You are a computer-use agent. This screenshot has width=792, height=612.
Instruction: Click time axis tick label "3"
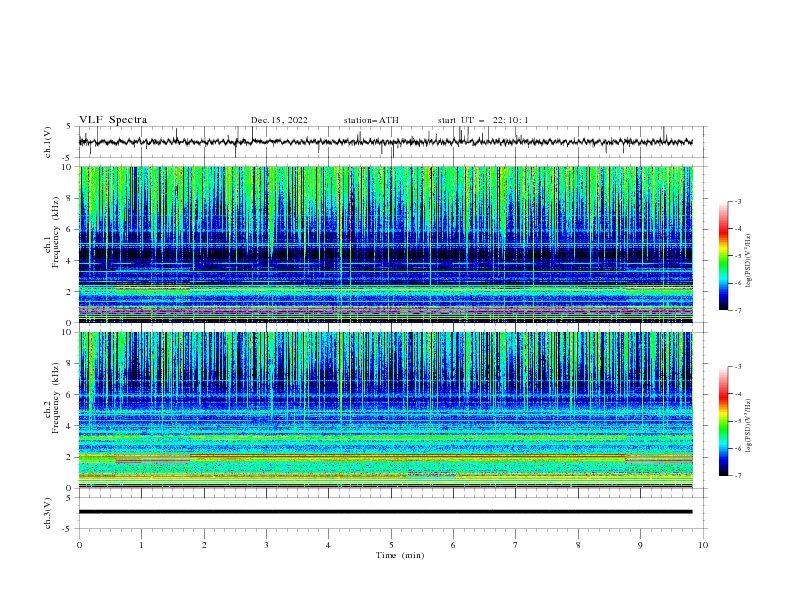tap(266, 545)
